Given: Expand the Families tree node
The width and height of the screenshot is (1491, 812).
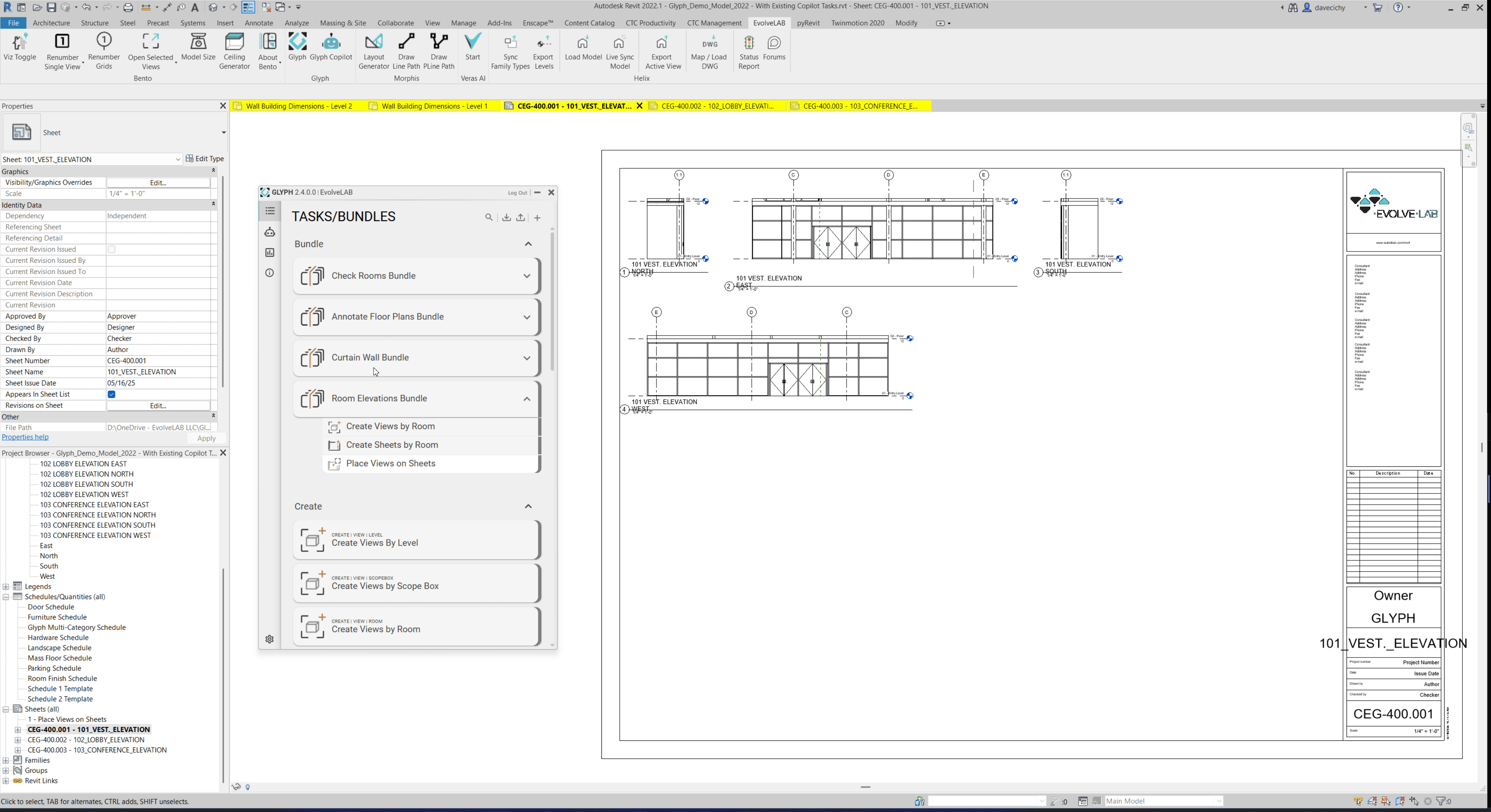Looking at the screenshot, I should pos(6,761).
